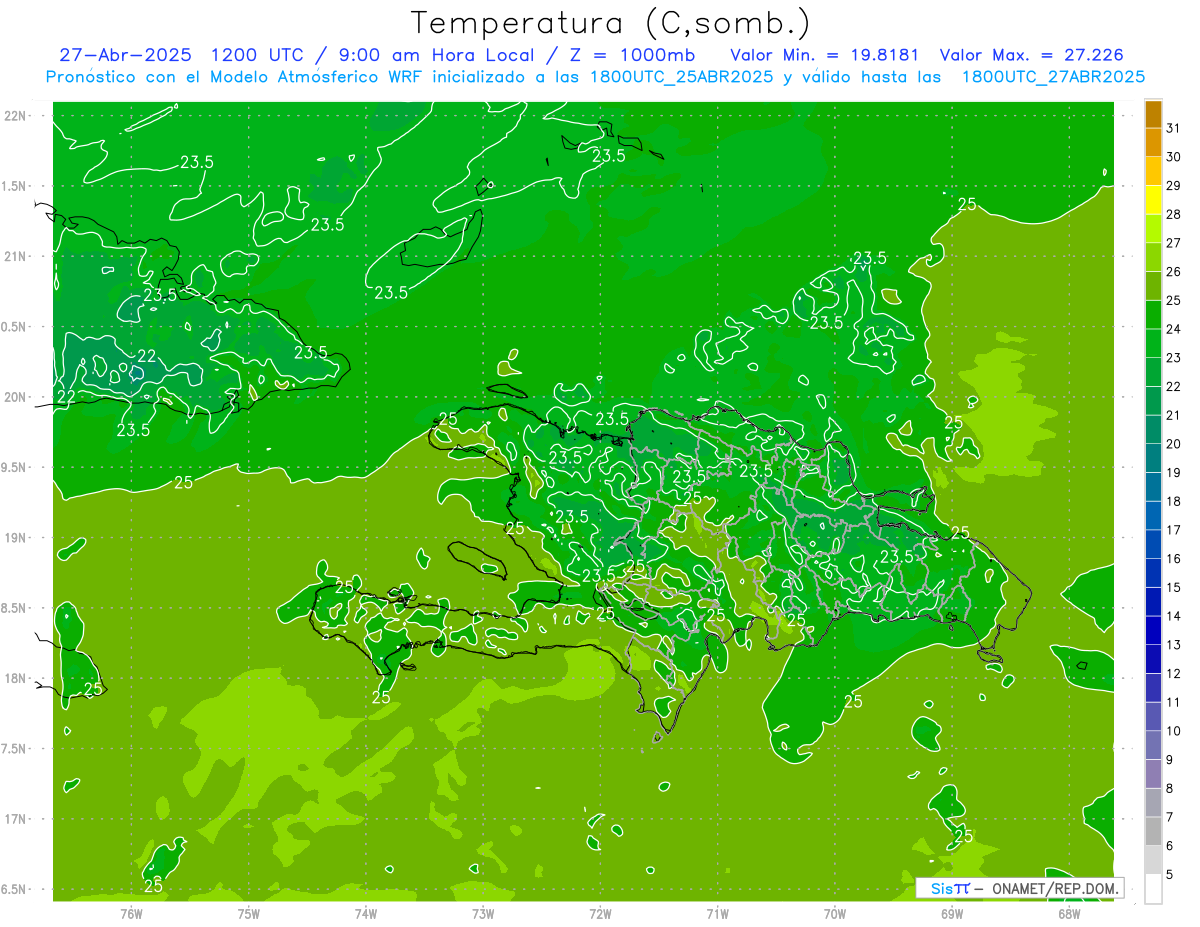1200x927 pixels.
Task: Click the 'Valor Min. = 19.8181' readout
Action: pos(824,55)
